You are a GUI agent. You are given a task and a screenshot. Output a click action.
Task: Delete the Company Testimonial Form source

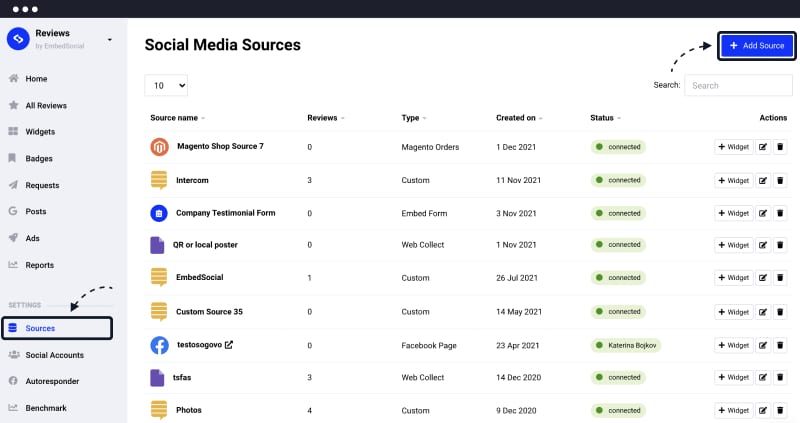click(x=780, y=213)
